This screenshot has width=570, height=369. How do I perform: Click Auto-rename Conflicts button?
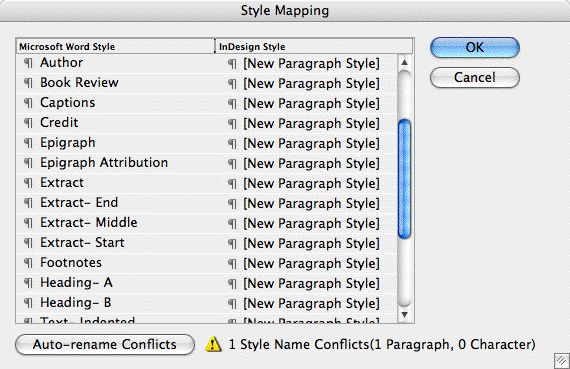pyautogui.click(x=105, y=344)
